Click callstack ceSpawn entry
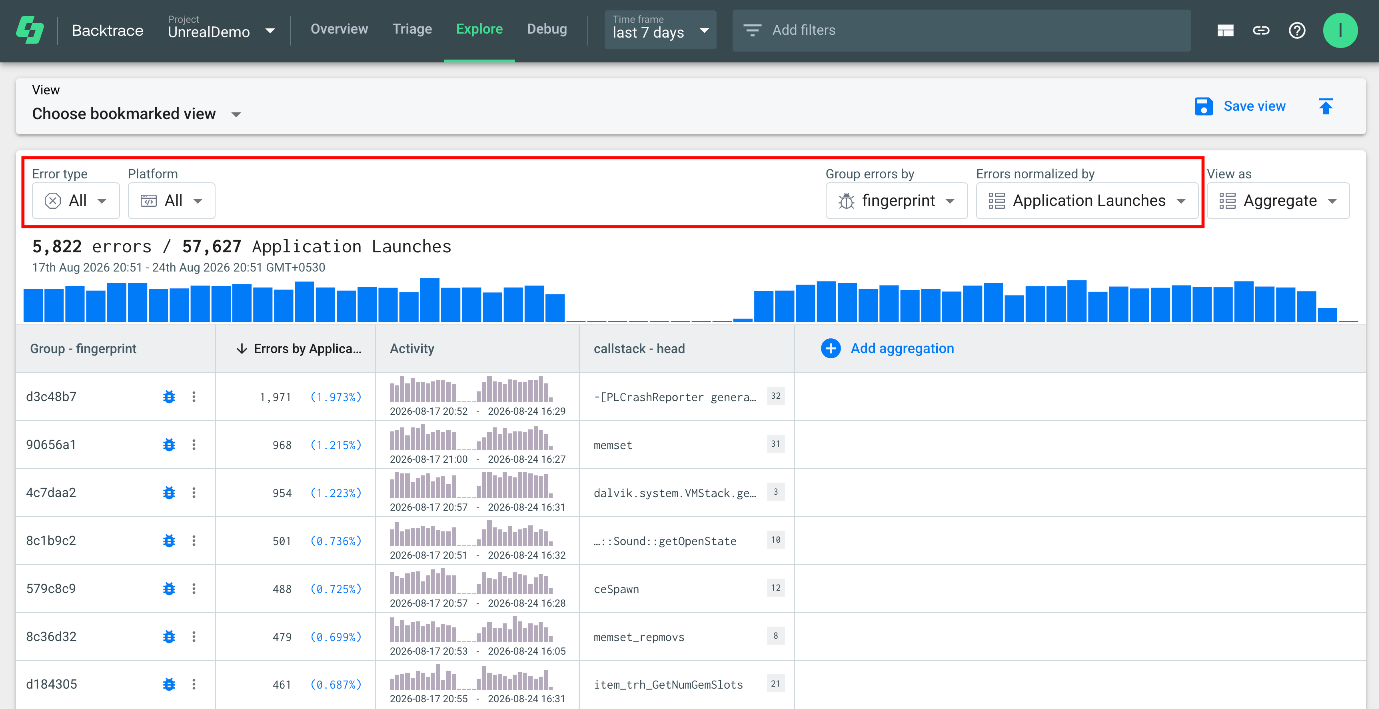 [x=616, y=589]
